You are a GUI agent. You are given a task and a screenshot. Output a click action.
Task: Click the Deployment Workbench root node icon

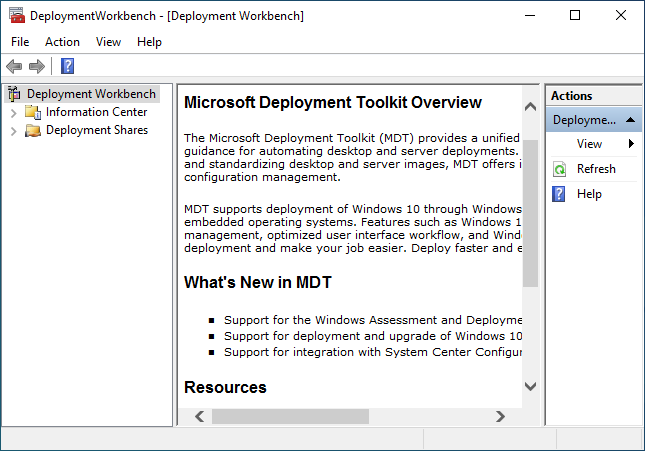(x=14, y=94)
